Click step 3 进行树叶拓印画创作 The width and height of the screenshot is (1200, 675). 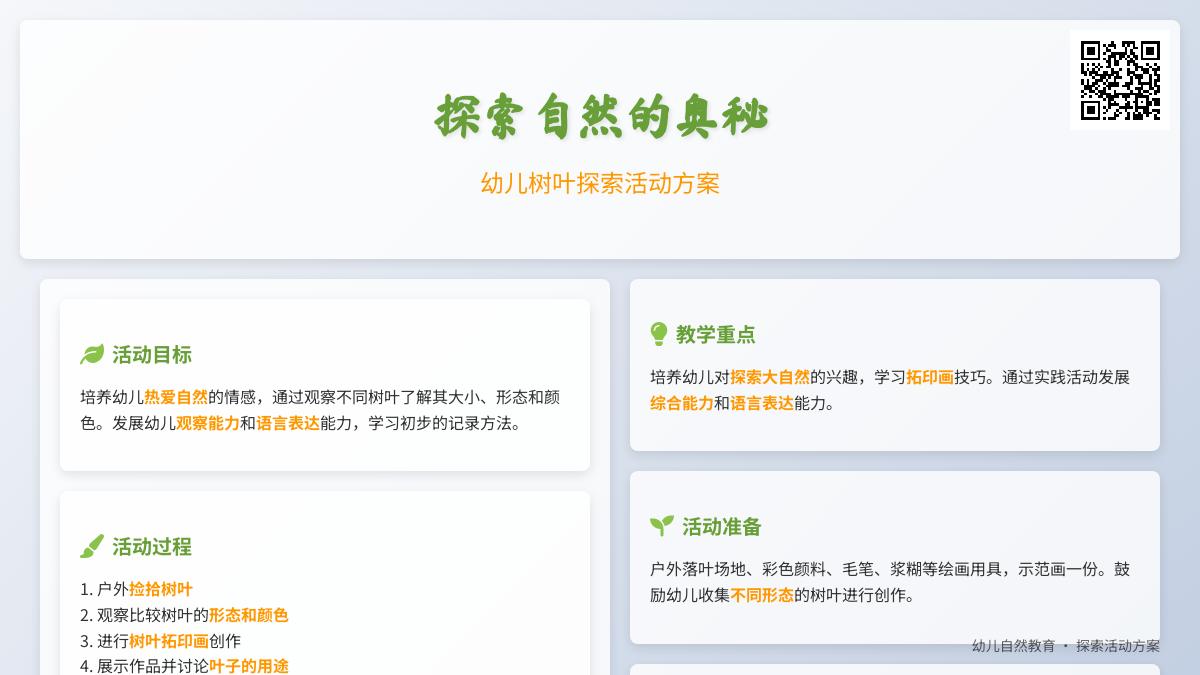pos(160,641)
